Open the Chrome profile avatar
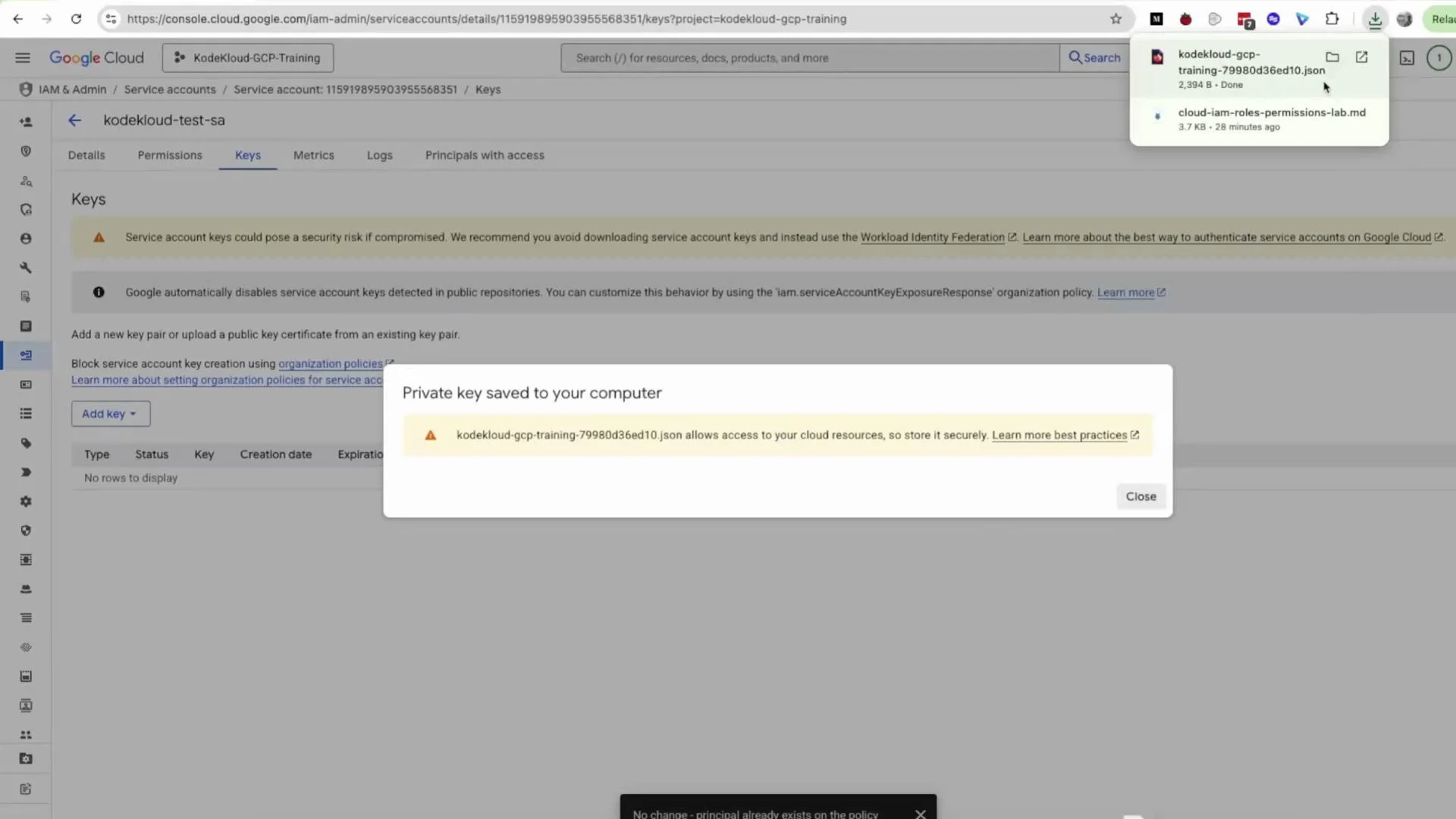This screenshot has height=819, width=1456. tap(1404, 19)
